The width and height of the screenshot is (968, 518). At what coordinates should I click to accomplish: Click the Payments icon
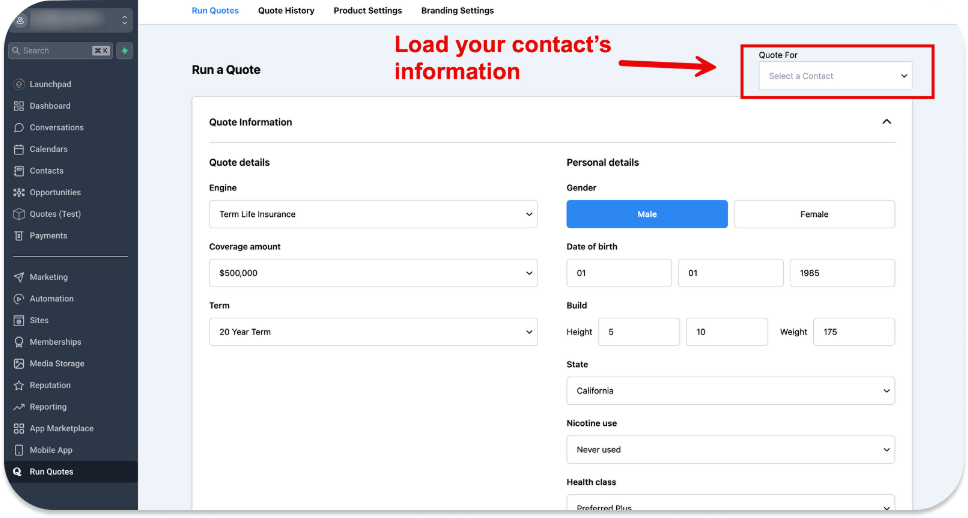19,235
